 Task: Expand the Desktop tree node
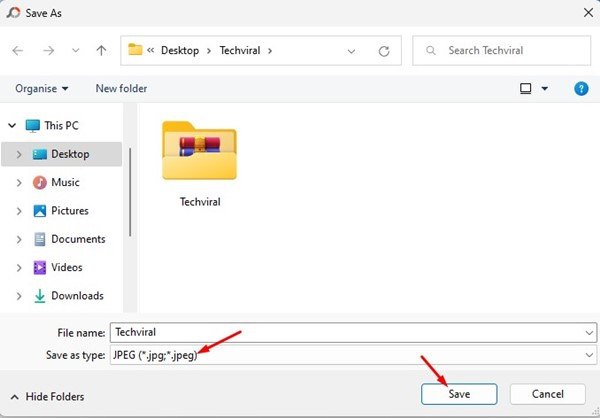pos(19,154)
